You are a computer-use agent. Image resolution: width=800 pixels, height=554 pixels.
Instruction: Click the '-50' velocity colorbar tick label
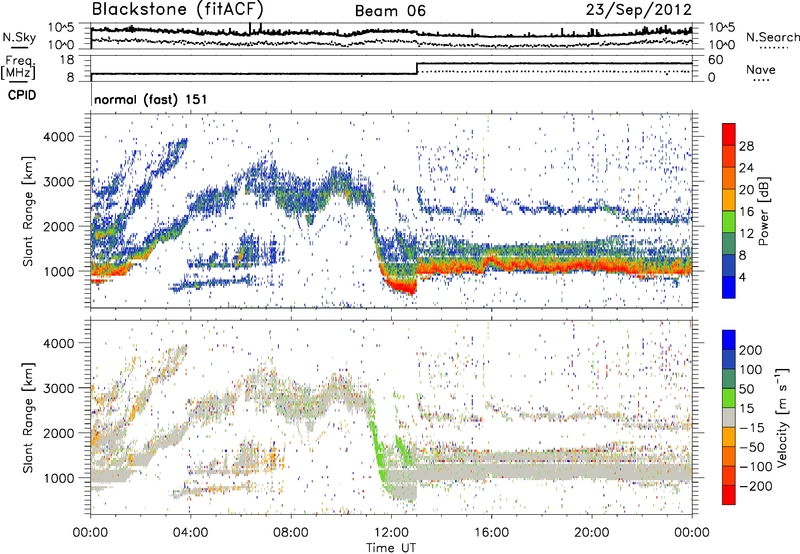(x=753, y=447)
